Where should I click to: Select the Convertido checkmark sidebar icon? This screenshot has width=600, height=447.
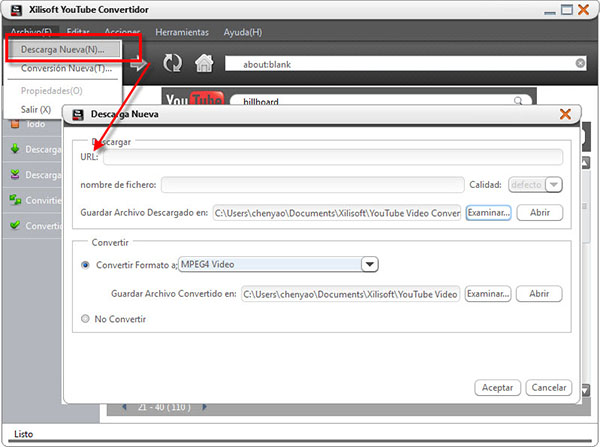(x=15, y=225)
